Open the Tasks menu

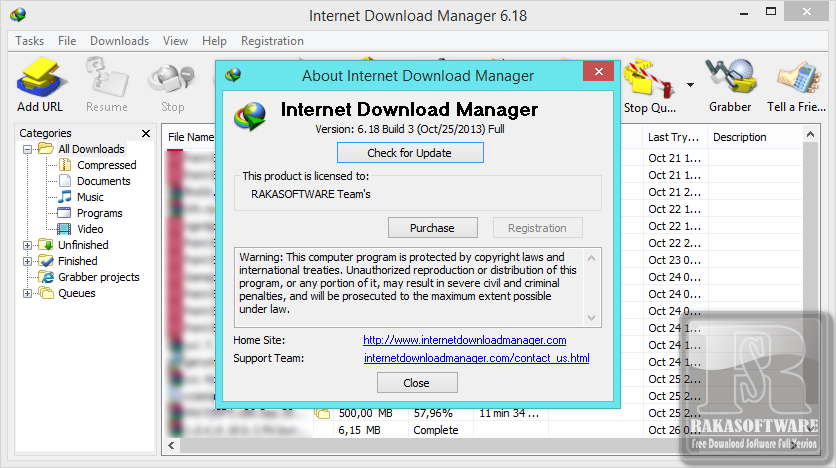tap(29, 41)
